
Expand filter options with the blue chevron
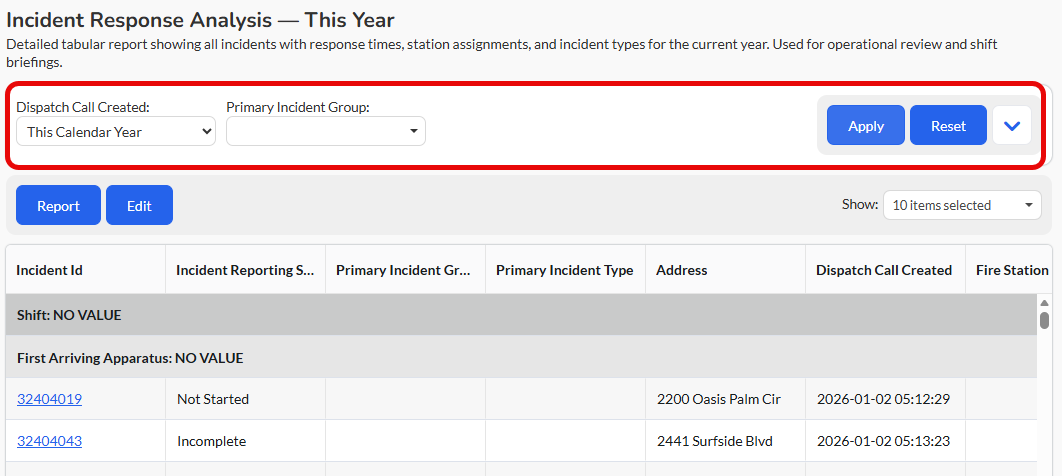click(x=1012, y=126)
